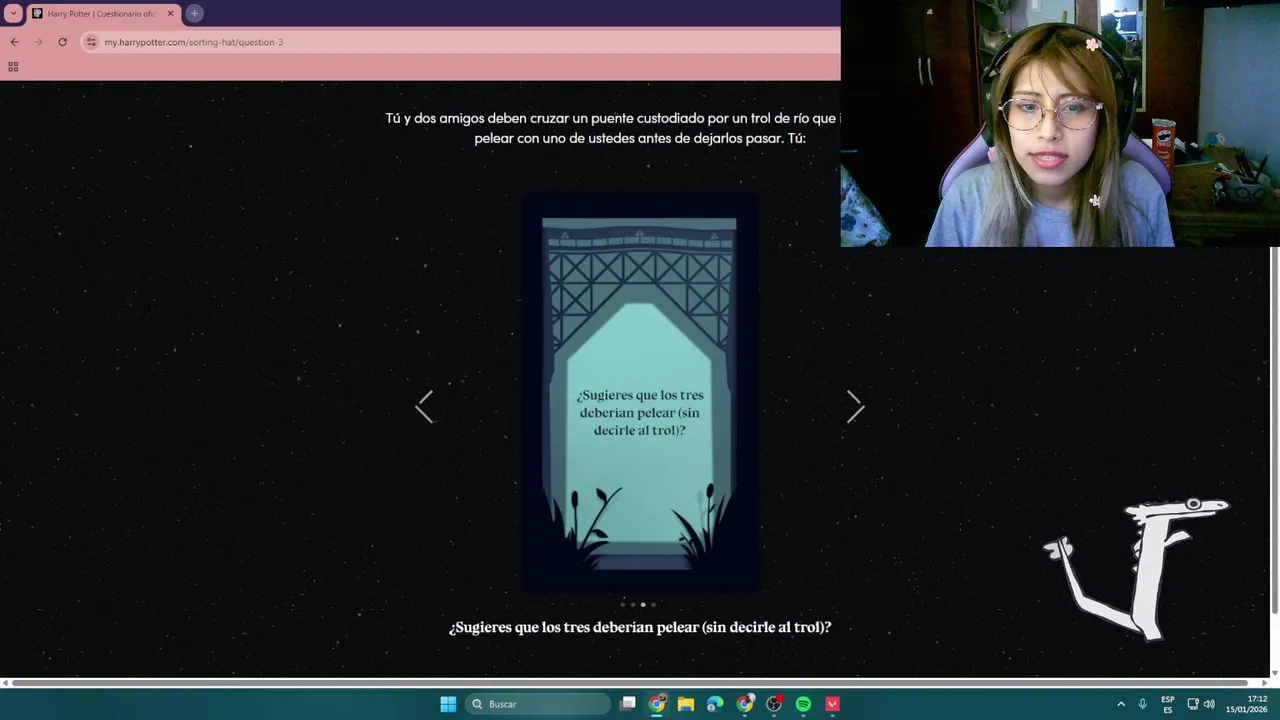Open a new browser tab
Viewport: 1280px width, 720px height.
pos(194,13)
